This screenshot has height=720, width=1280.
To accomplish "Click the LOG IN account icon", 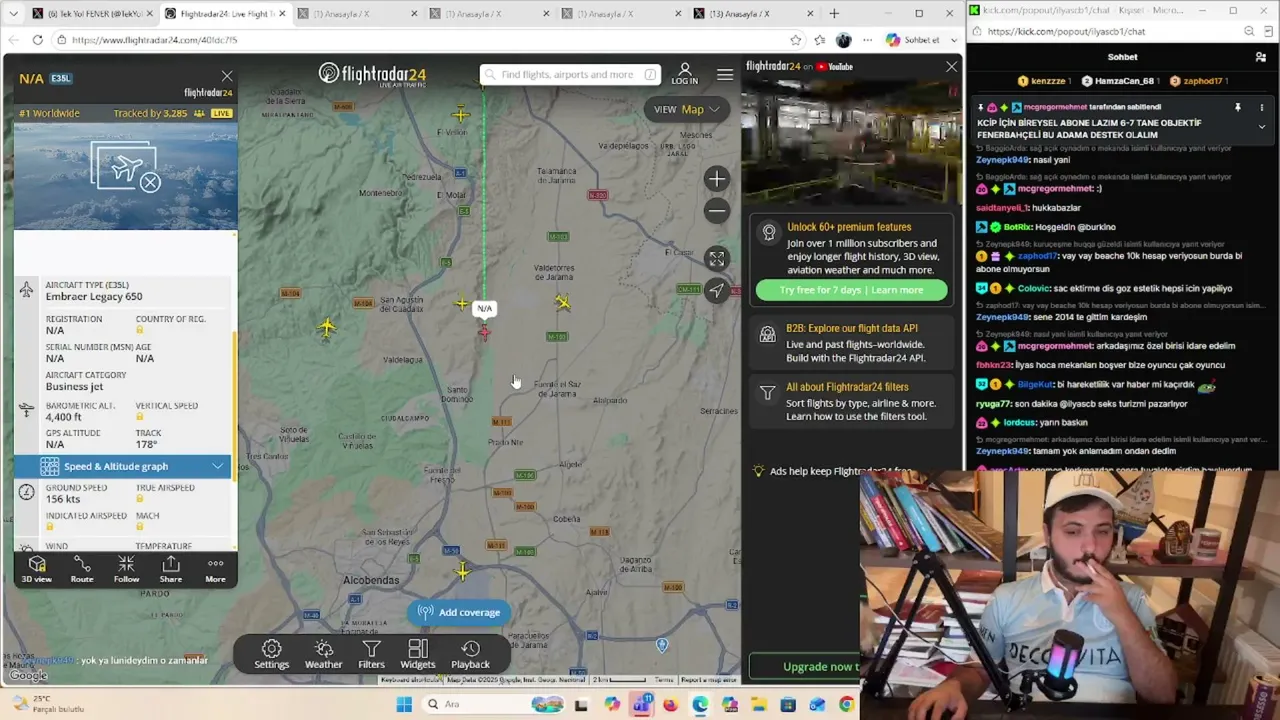I will coord(685,74).
